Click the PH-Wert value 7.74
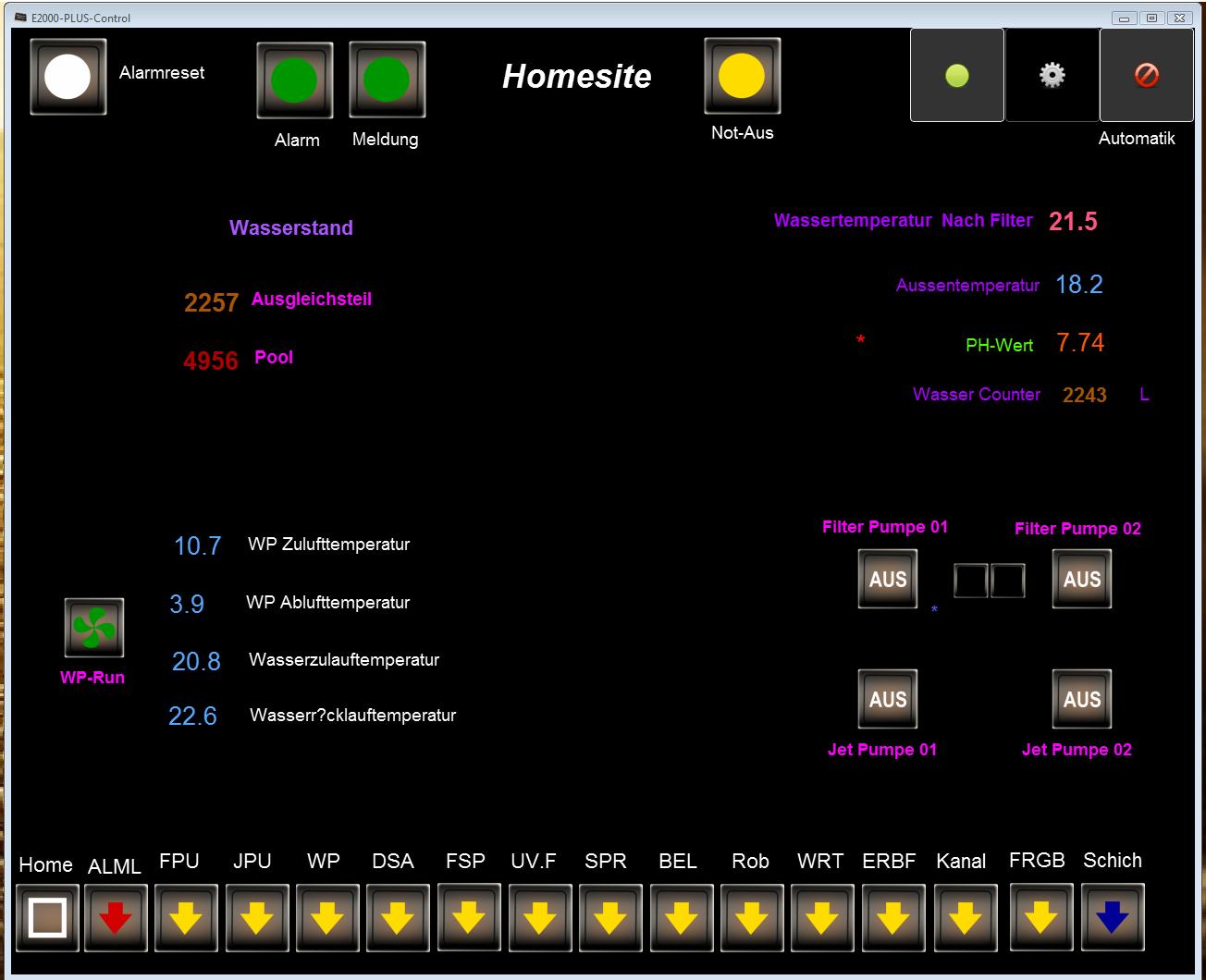1206x980 pixels. [1080, 343]
